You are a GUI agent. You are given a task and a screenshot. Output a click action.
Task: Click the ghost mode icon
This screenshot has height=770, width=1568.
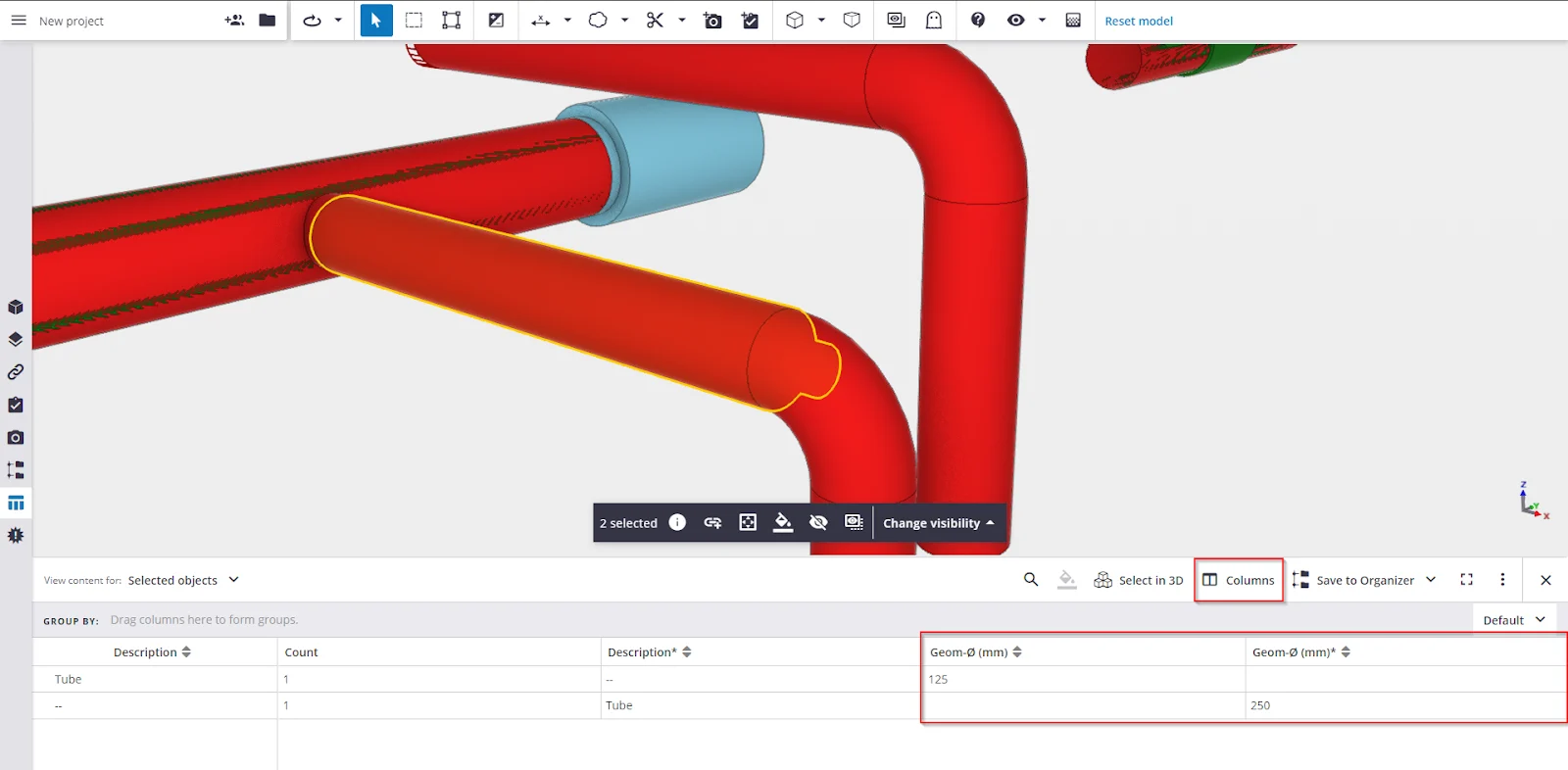934,21
